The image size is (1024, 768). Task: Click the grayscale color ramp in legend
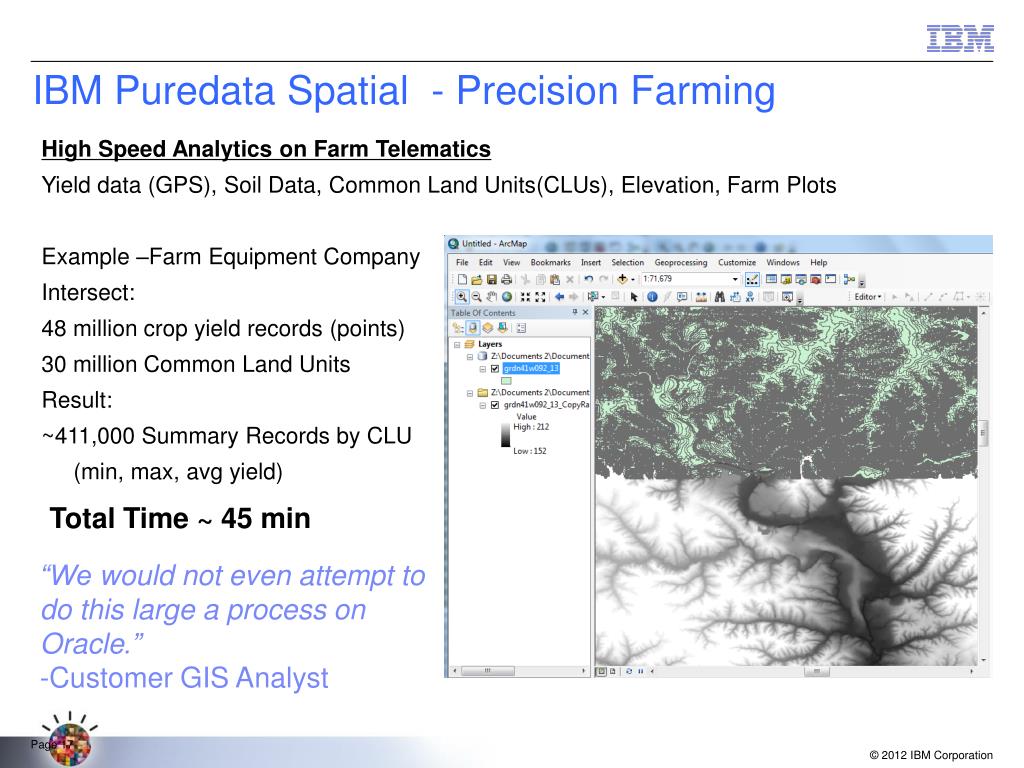coord(505,436)
